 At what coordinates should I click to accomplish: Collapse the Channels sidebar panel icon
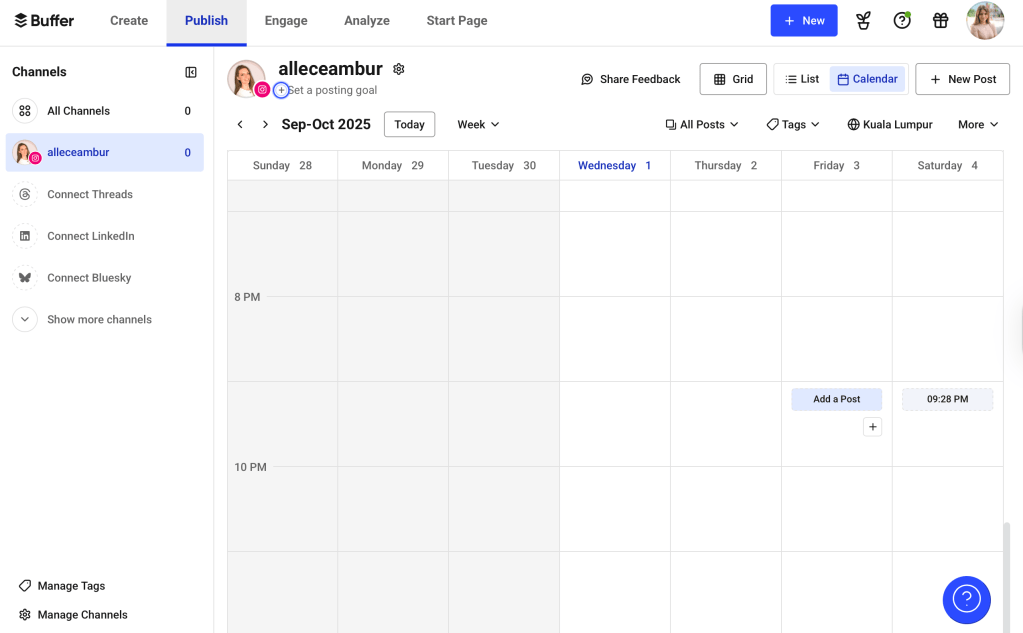(190, 71)
